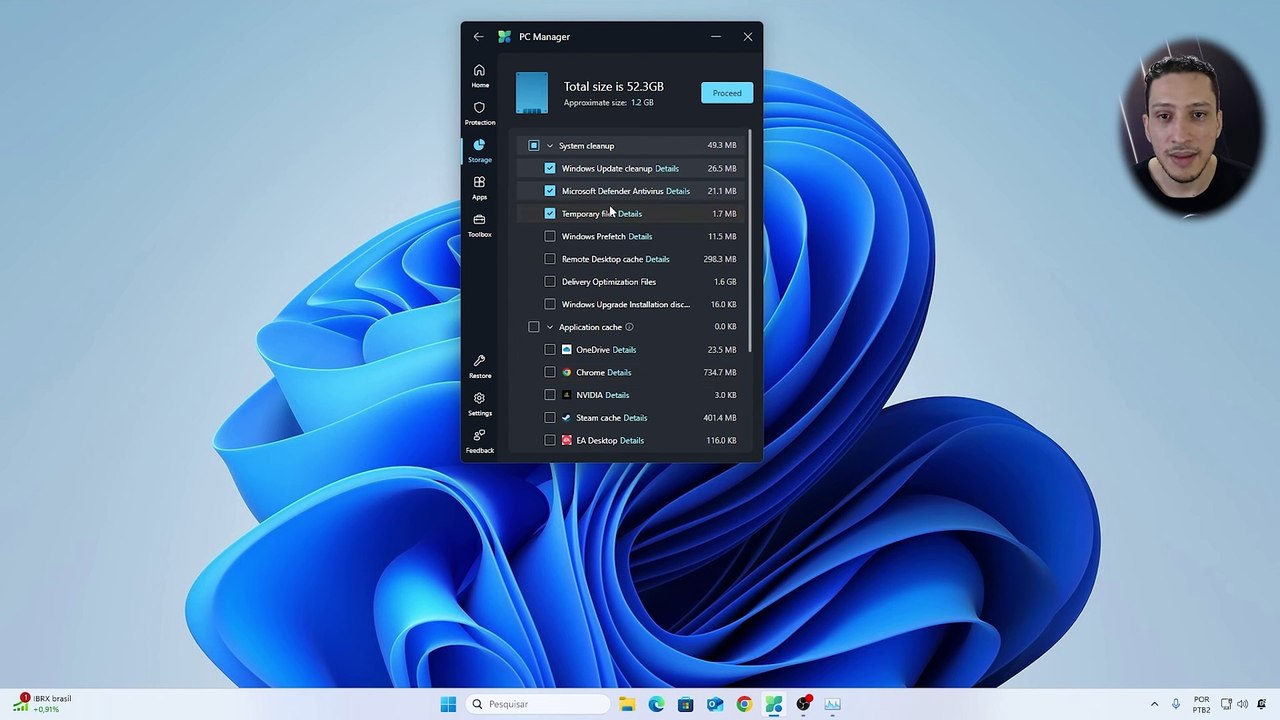1280x720 pixels.
Task: Click the OneDrive app icon in list
Action: [x=567, y=350]
